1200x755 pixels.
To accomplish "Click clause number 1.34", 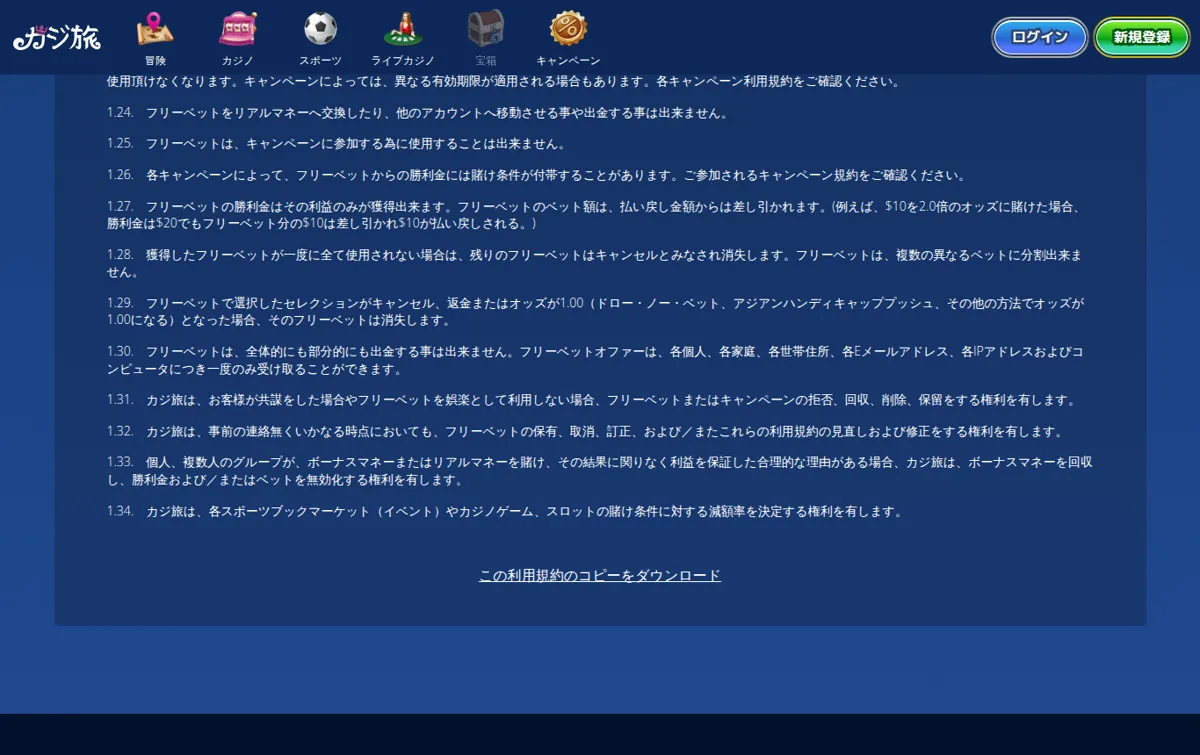I will 120,512.
